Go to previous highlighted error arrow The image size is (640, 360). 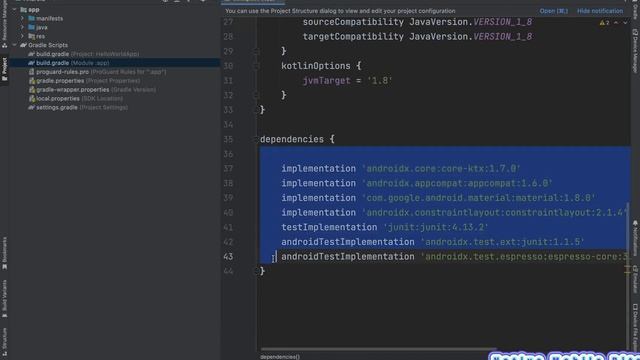[616, 23]
